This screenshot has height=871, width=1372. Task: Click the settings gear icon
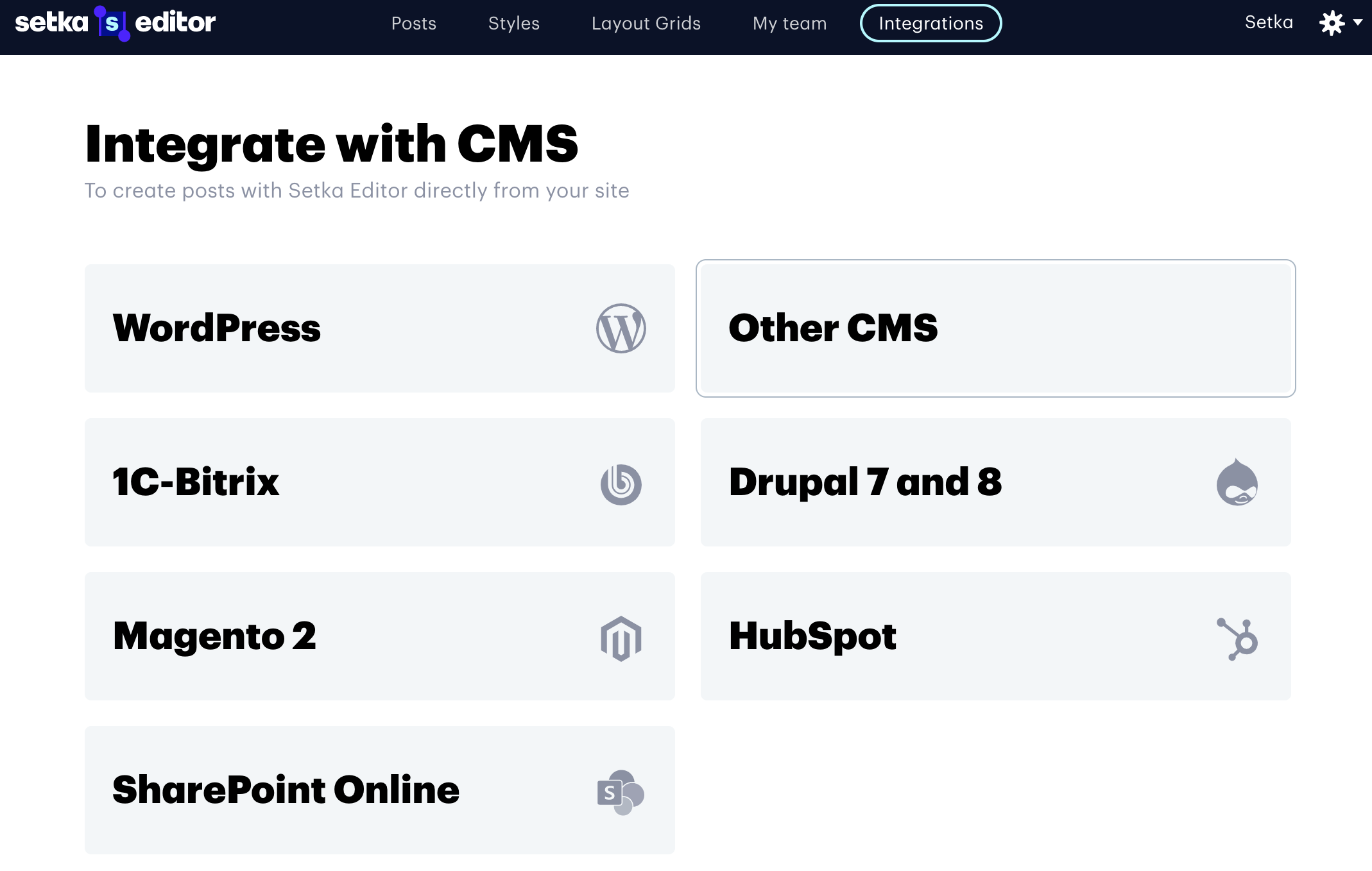1332,23
